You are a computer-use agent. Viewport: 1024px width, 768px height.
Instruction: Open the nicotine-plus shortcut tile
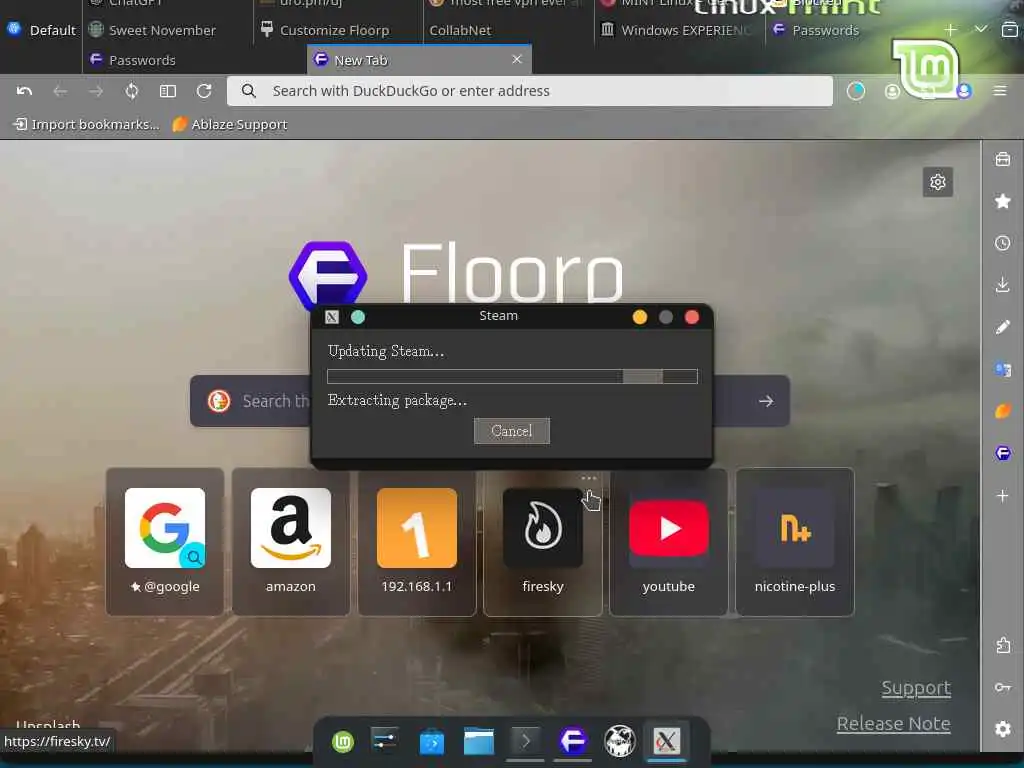point(795,542)
